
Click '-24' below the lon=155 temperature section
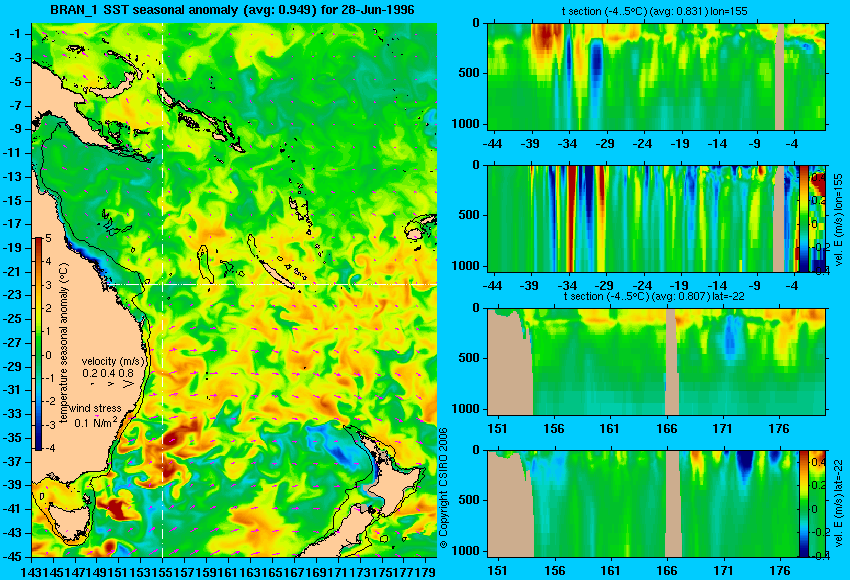[x=642, y=144]
